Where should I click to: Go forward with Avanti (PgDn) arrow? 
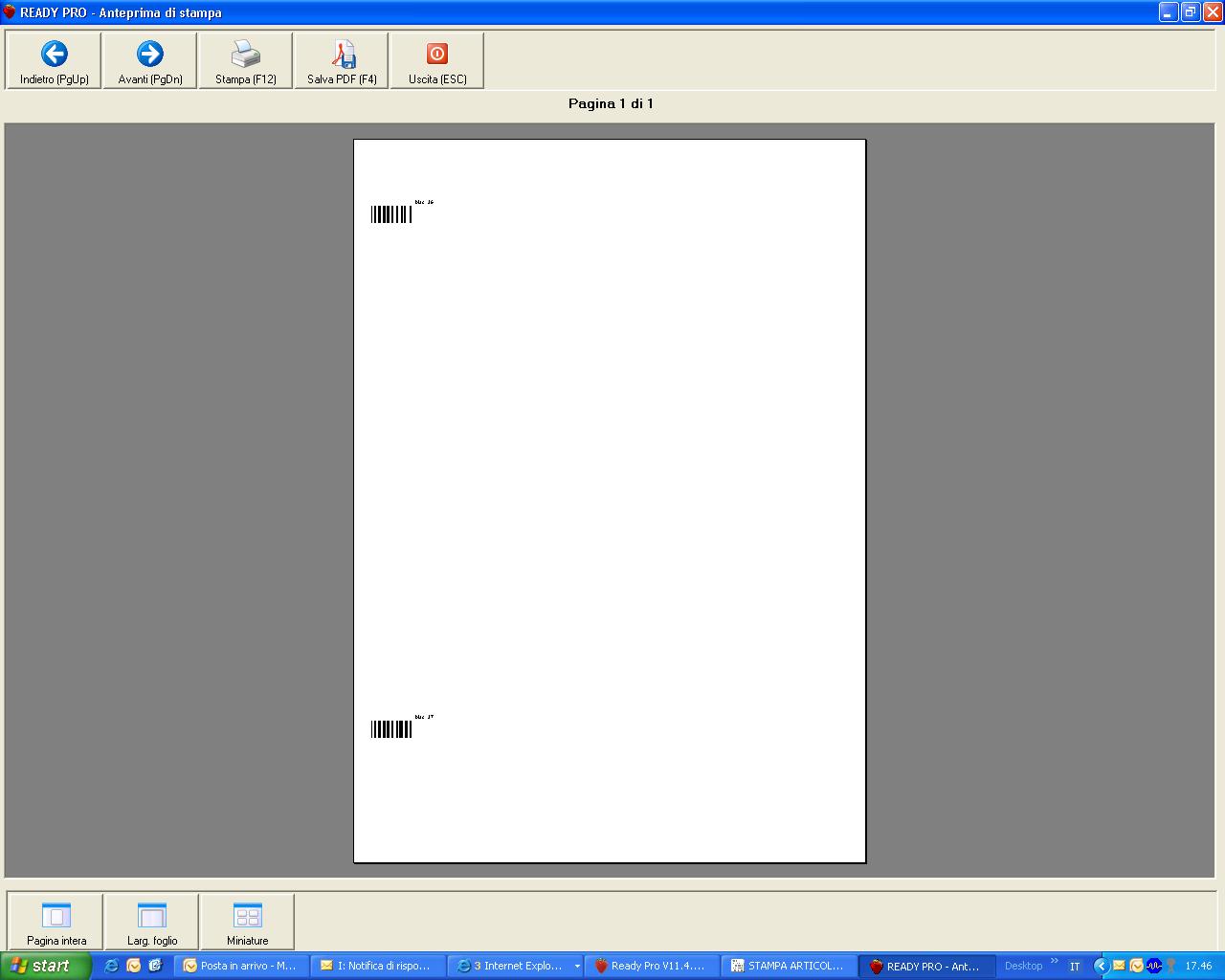click(x=150, y=61)
